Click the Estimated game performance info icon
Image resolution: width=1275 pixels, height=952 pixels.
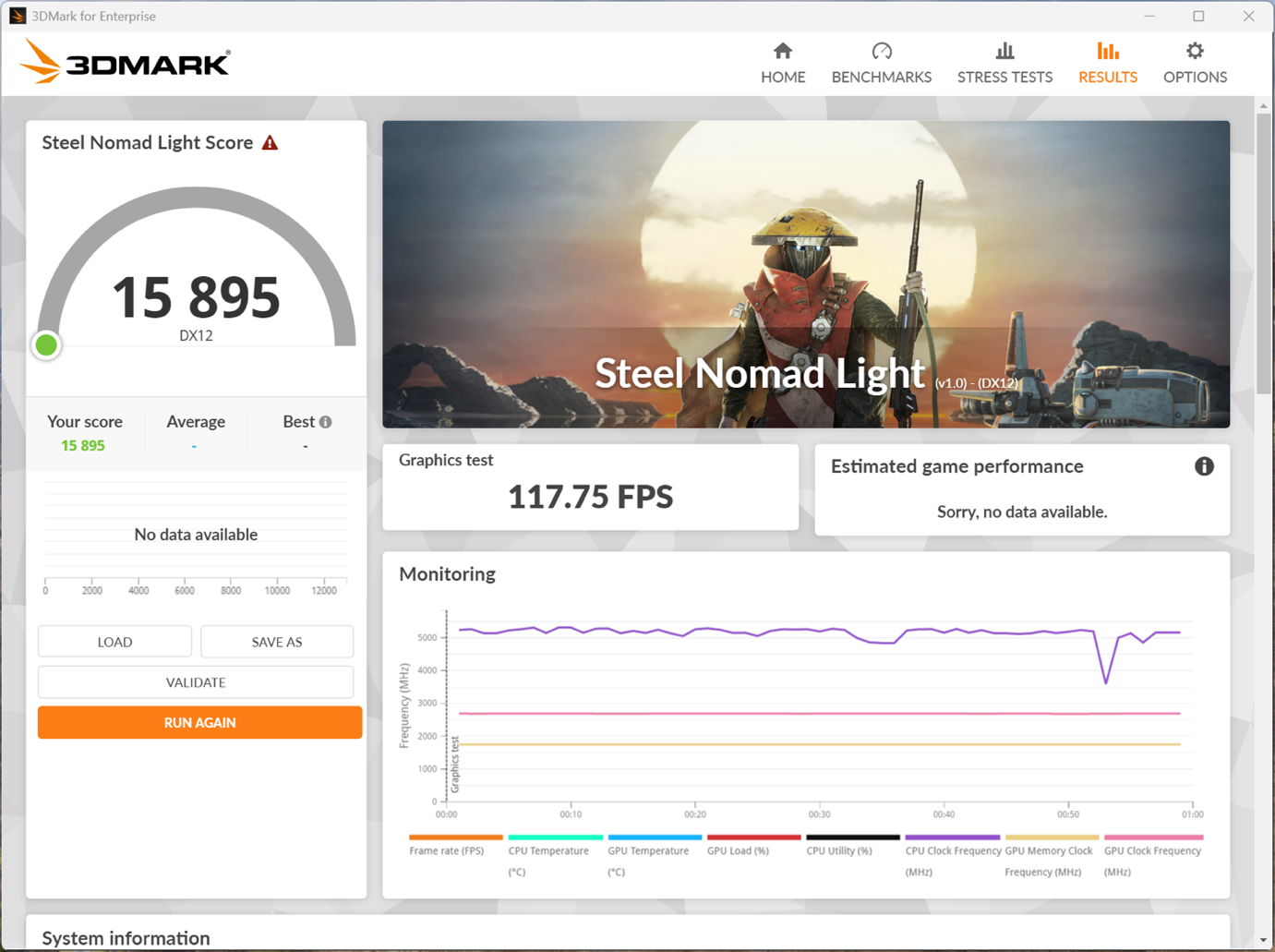[x=1204, y=466]
